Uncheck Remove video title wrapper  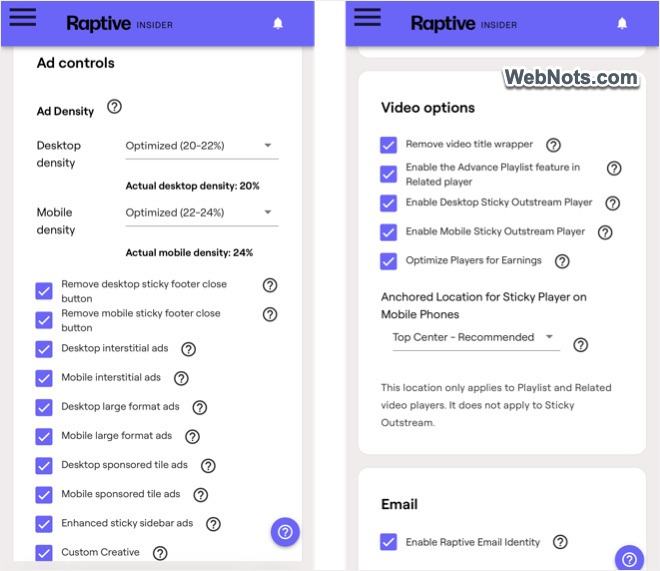(x=388, y=145)
